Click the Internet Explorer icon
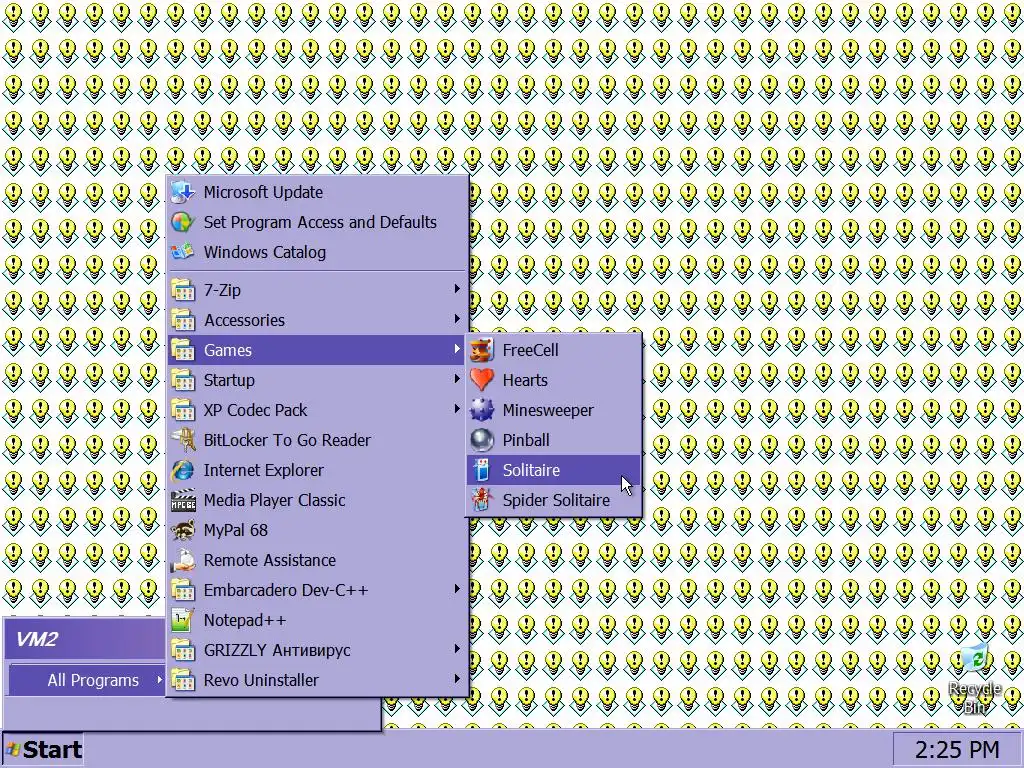The image size is (1024, 768). coord(183,470)
